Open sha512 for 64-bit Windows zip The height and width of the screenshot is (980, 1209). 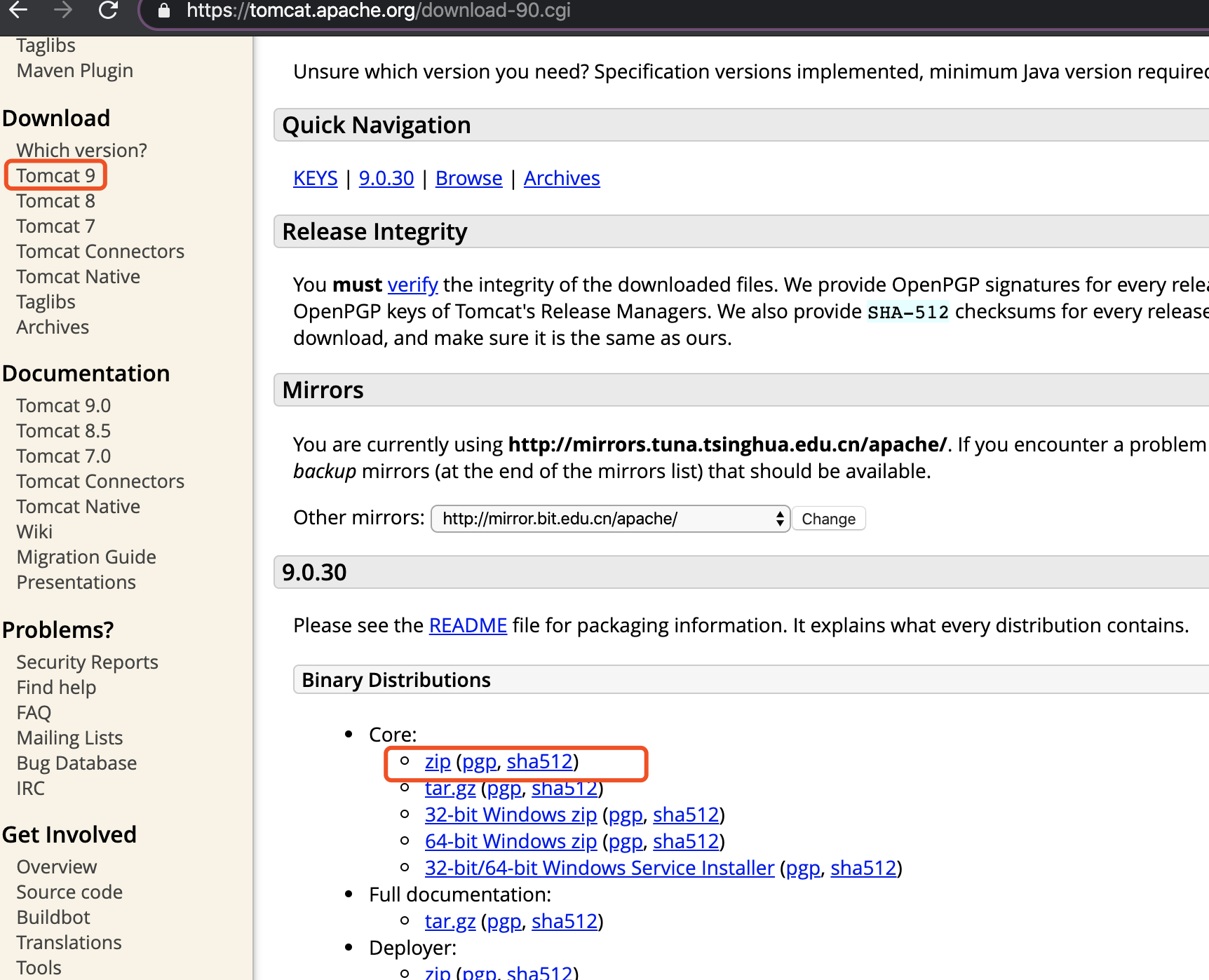(x=687, y=841)
